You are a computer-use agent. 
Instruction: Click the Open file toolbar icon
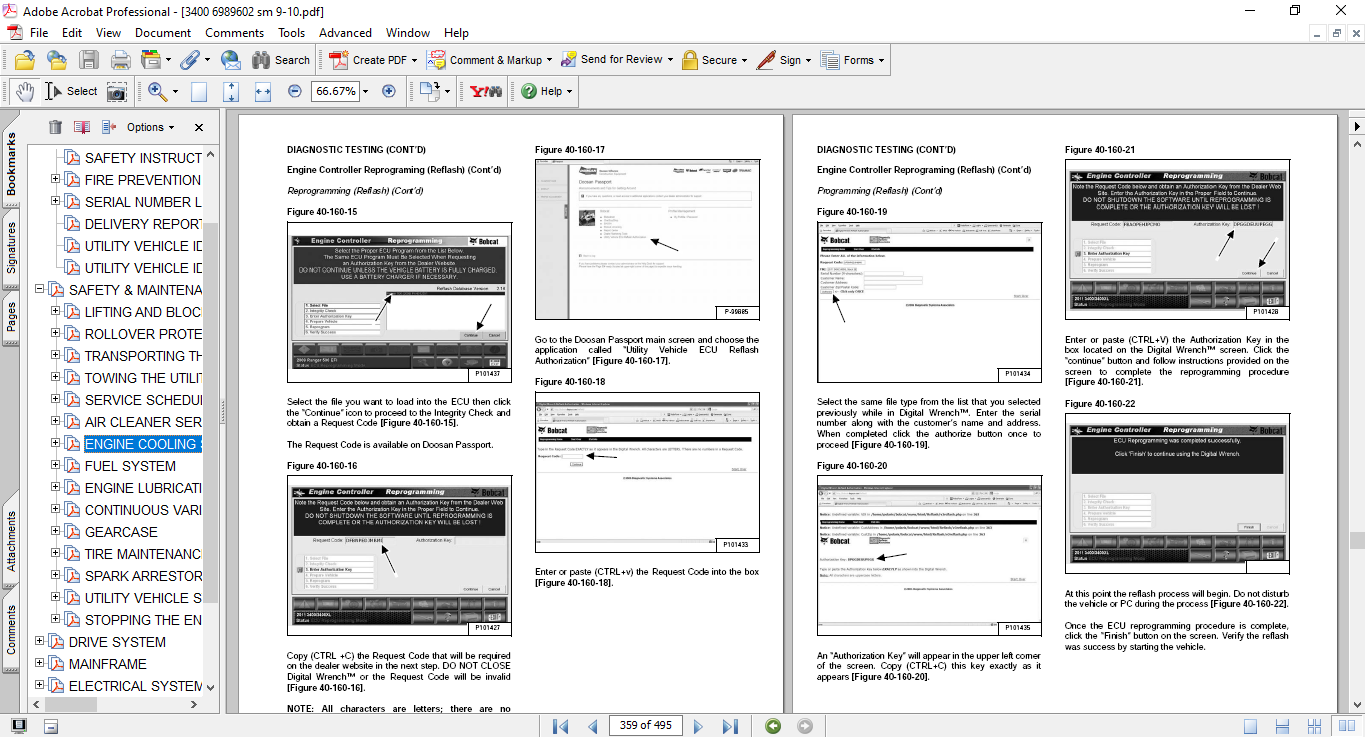click(25, 60)
